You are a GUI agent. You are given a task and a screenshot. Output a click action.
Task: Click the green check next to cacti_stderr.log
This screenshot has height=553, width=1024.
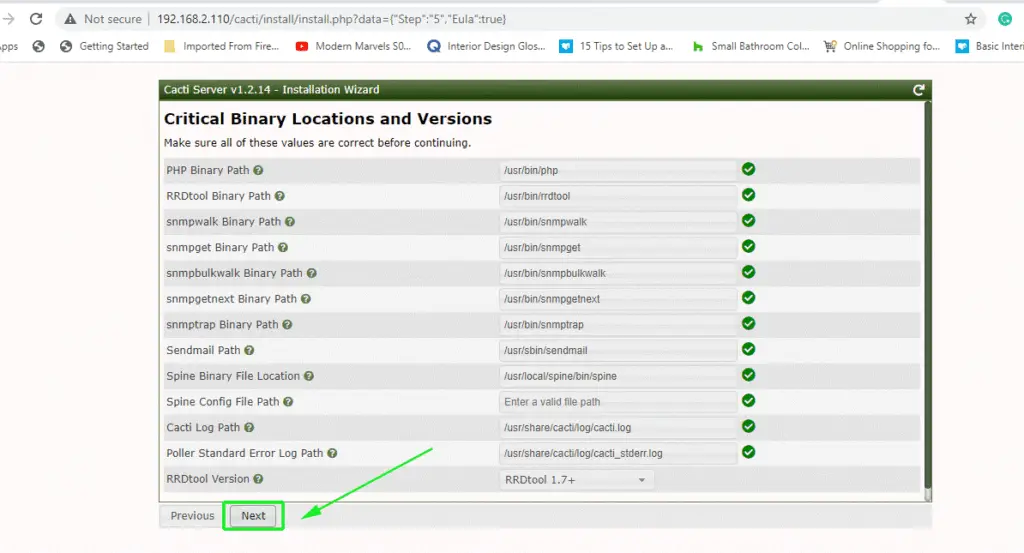click(x=748, y=452)
